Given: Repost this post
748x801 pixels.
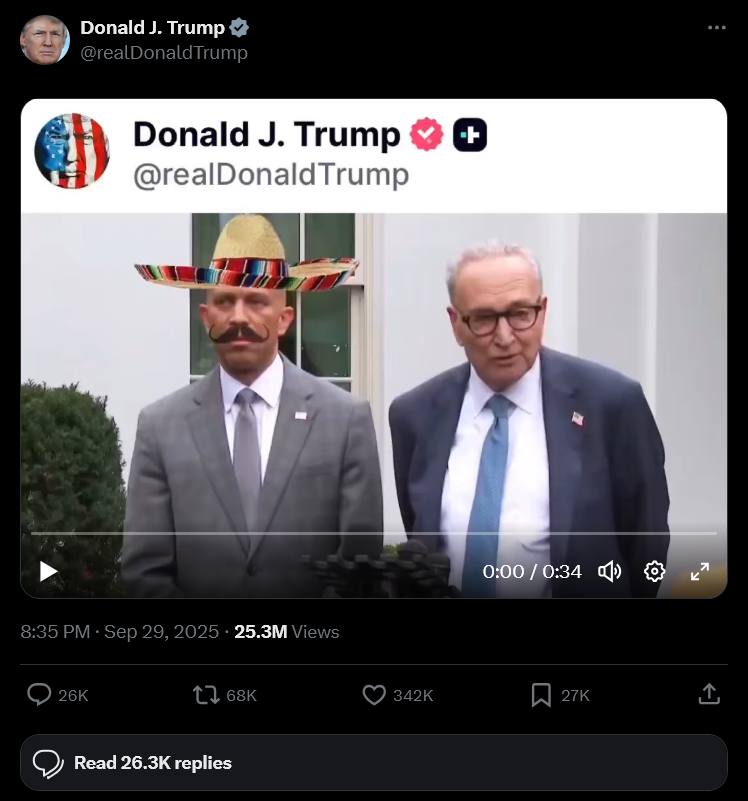Looking at the screenshot, I should pos(206,695).
